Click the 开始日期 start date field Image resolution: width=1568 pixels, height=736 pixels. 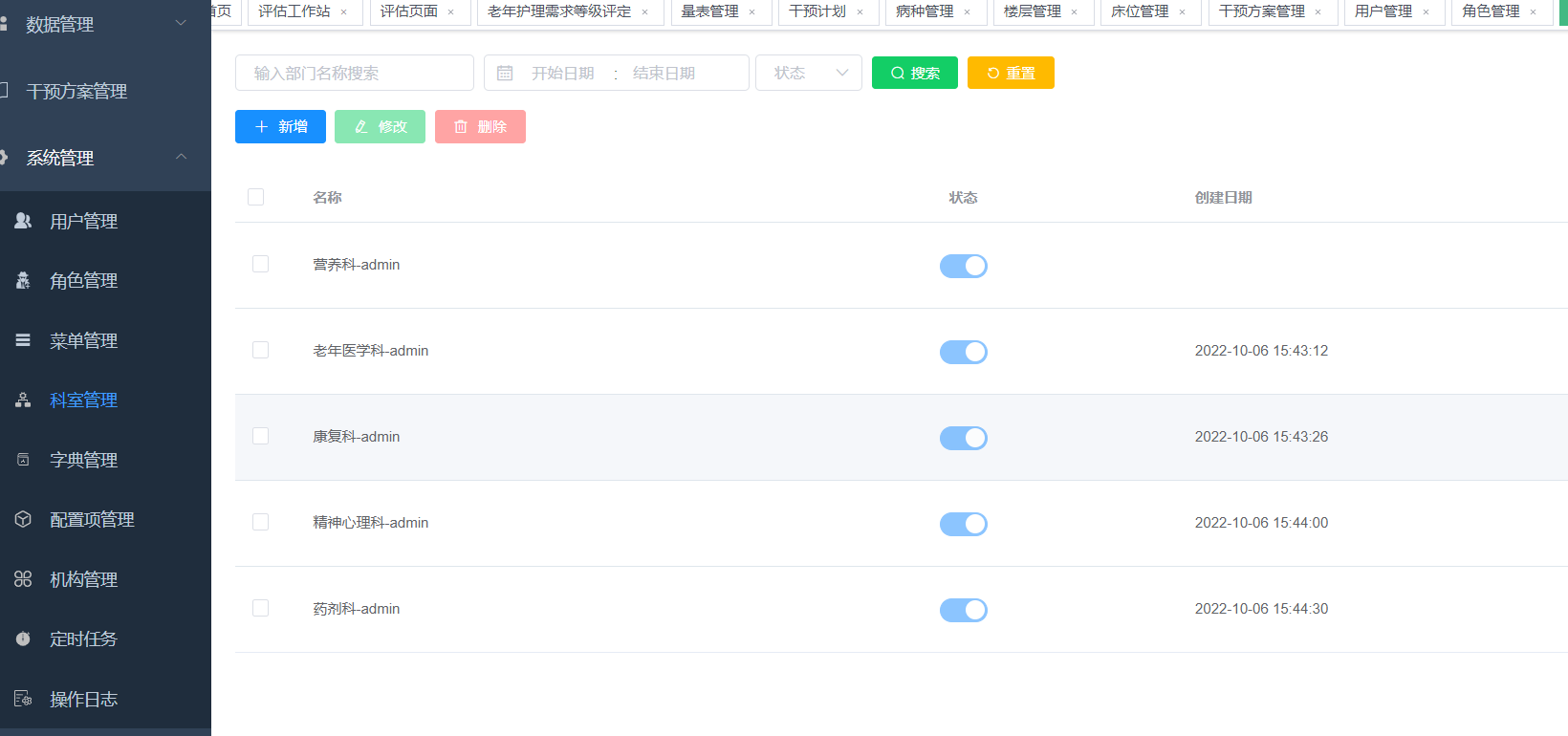tap(563, 73)
